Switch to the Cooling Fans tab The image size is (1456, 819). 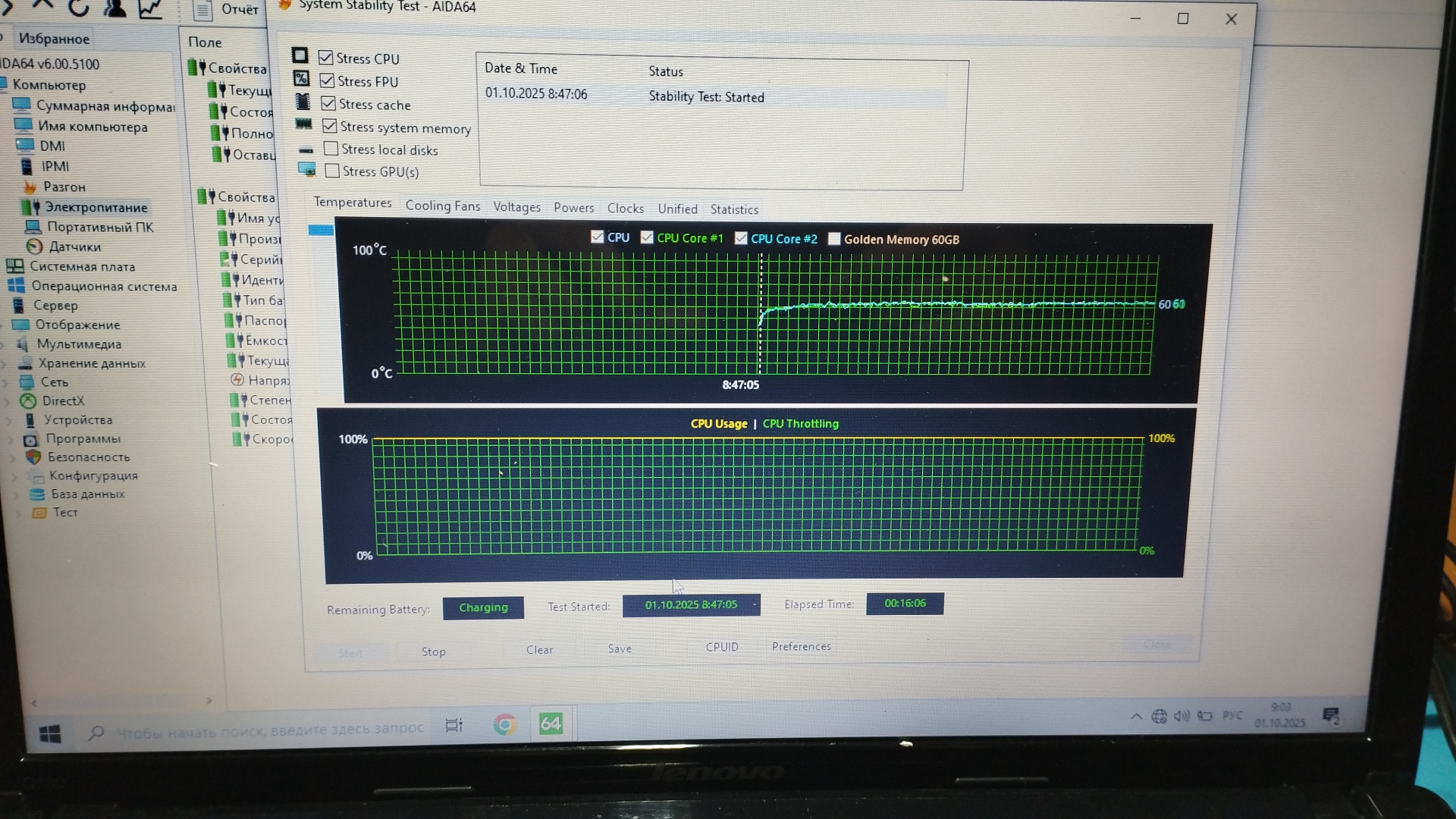(x=442, y=206)
